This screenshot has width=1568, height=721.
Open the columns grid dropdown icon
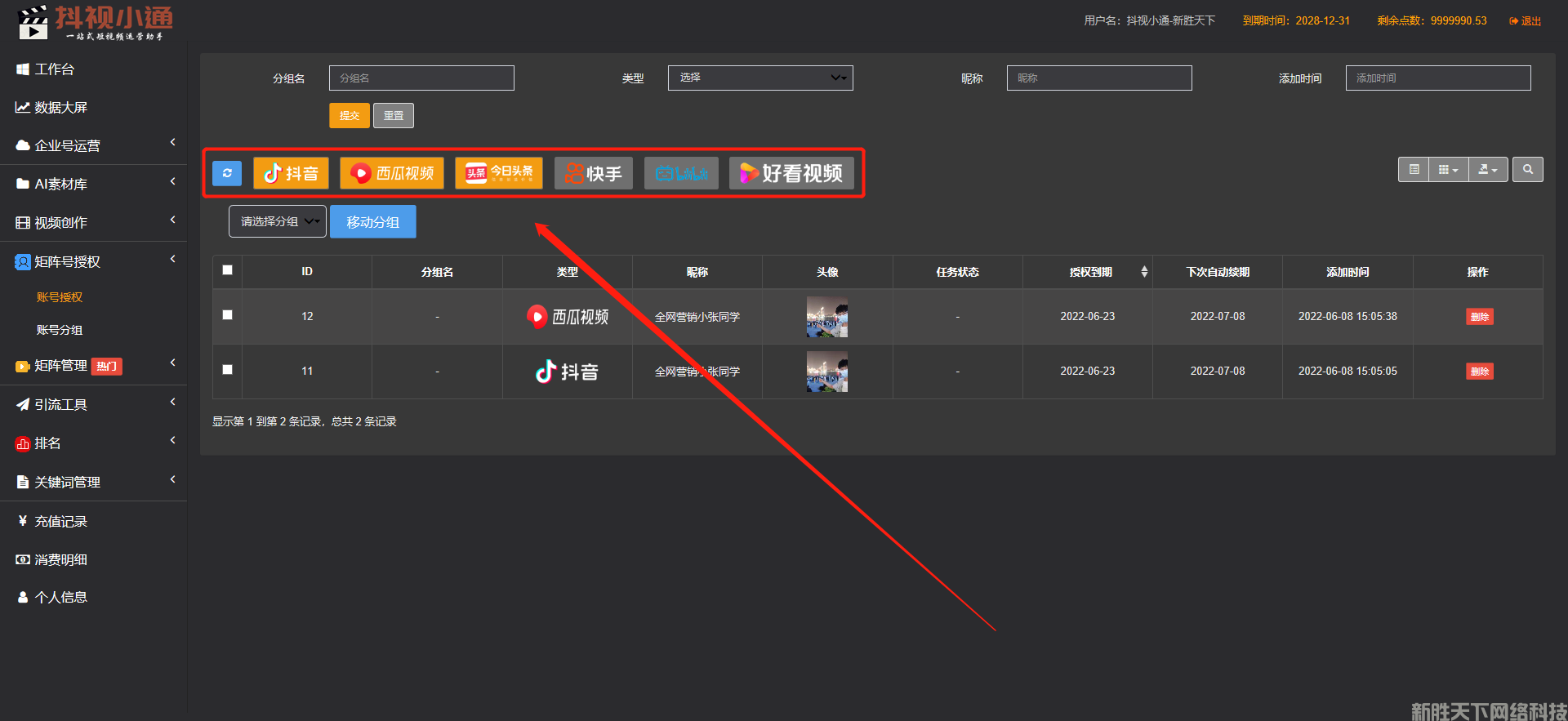click(x=1448, y=170)
